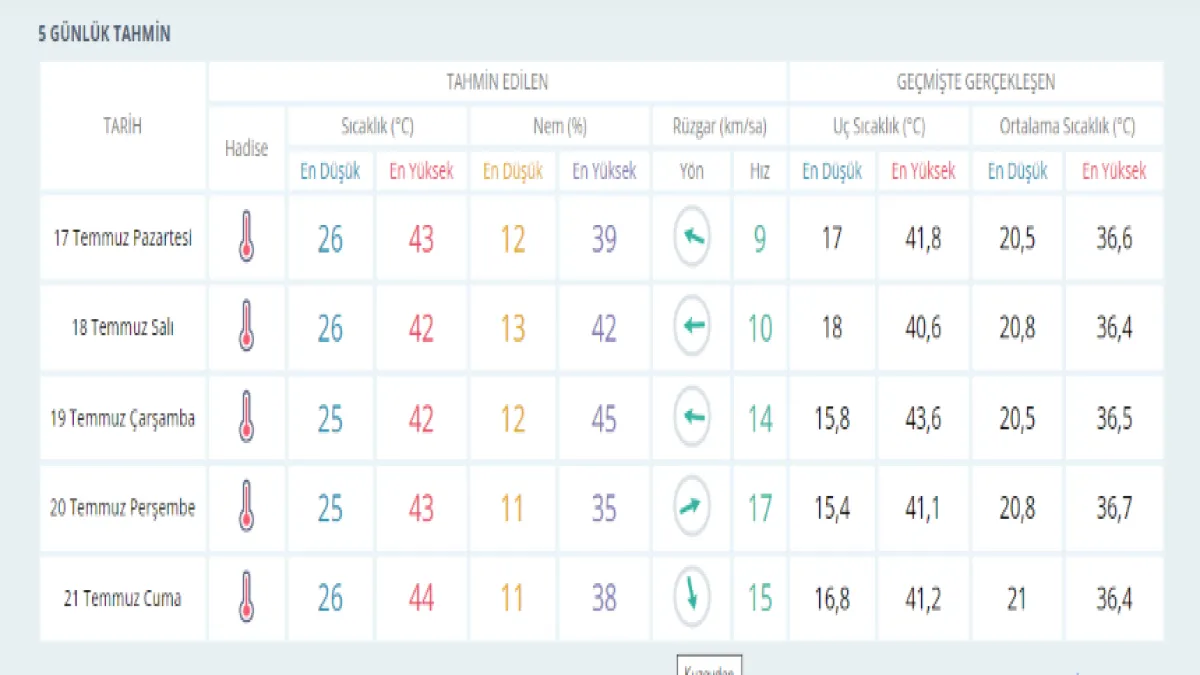Viewport: 1200px width, 675px height.
Task: Click the Sıcaklık (°C) column header
Action: click(x=377, y=127)
